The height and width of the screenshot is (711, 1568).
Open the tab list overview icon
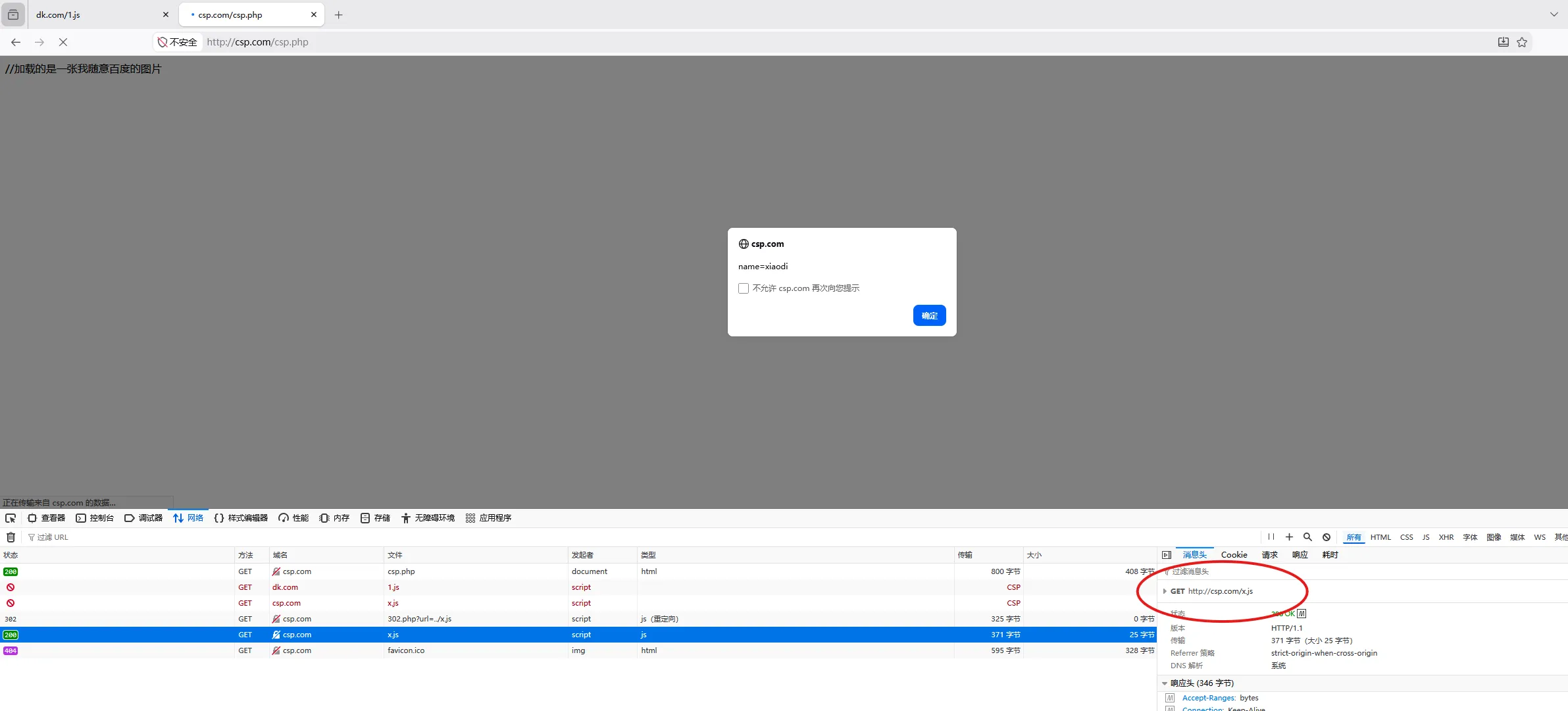click(x=13, y=14)
